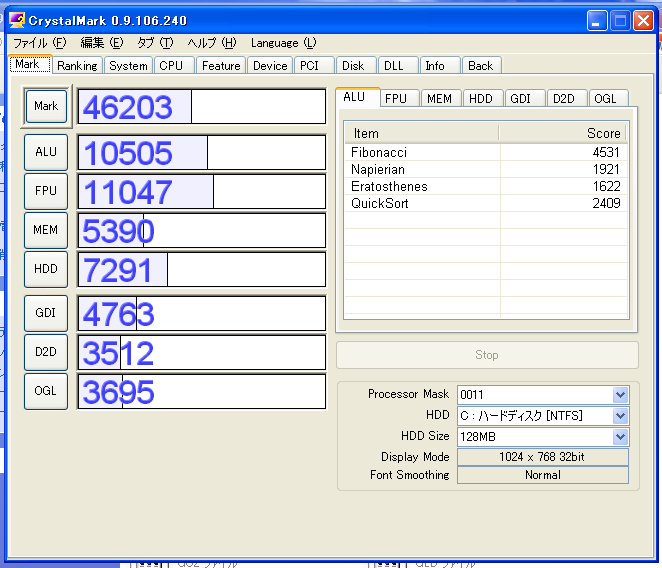
Task: Select the OGL results tab
Action: (608, 99)
